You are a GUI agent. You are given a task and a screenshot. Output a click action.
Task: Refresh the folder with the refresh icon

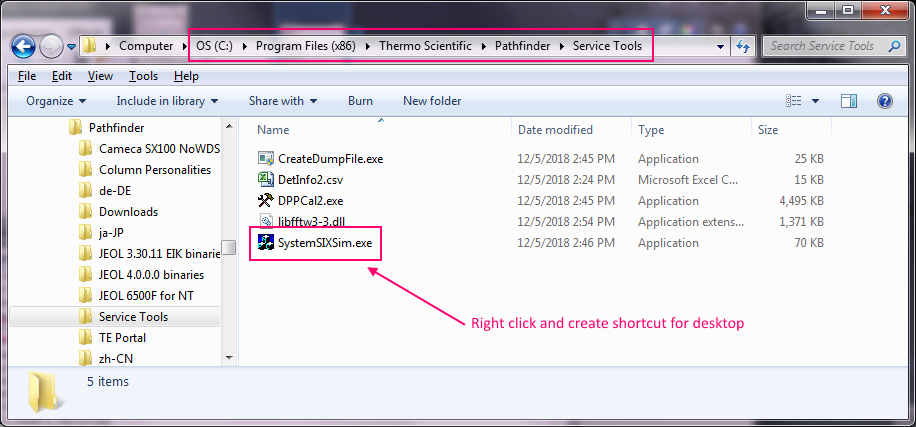click(744, 46)
